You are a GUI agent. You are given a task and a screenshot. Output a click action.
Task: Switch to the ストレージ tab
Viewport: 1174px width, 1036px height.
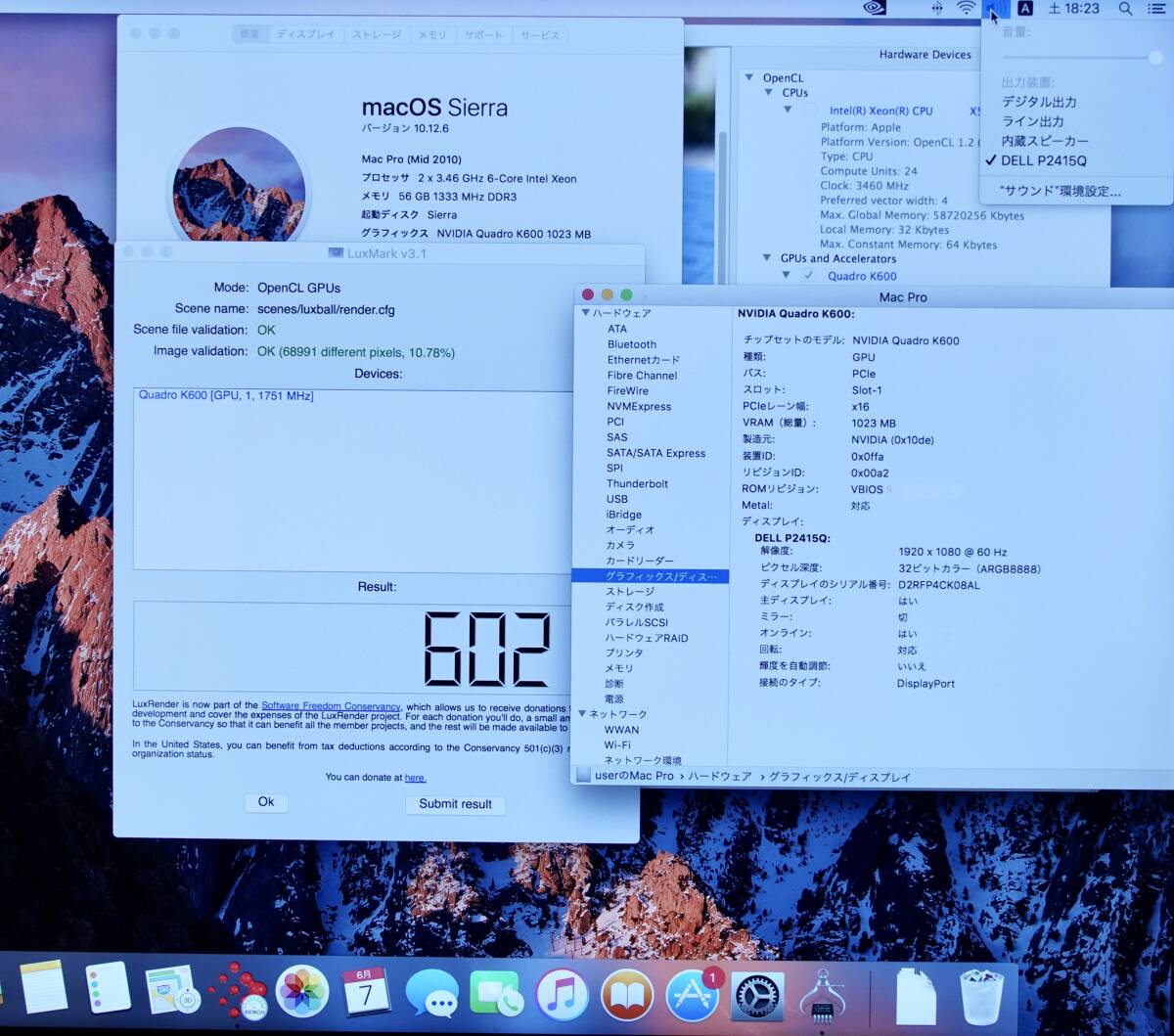pyautogui.click(x=377, y=34)
